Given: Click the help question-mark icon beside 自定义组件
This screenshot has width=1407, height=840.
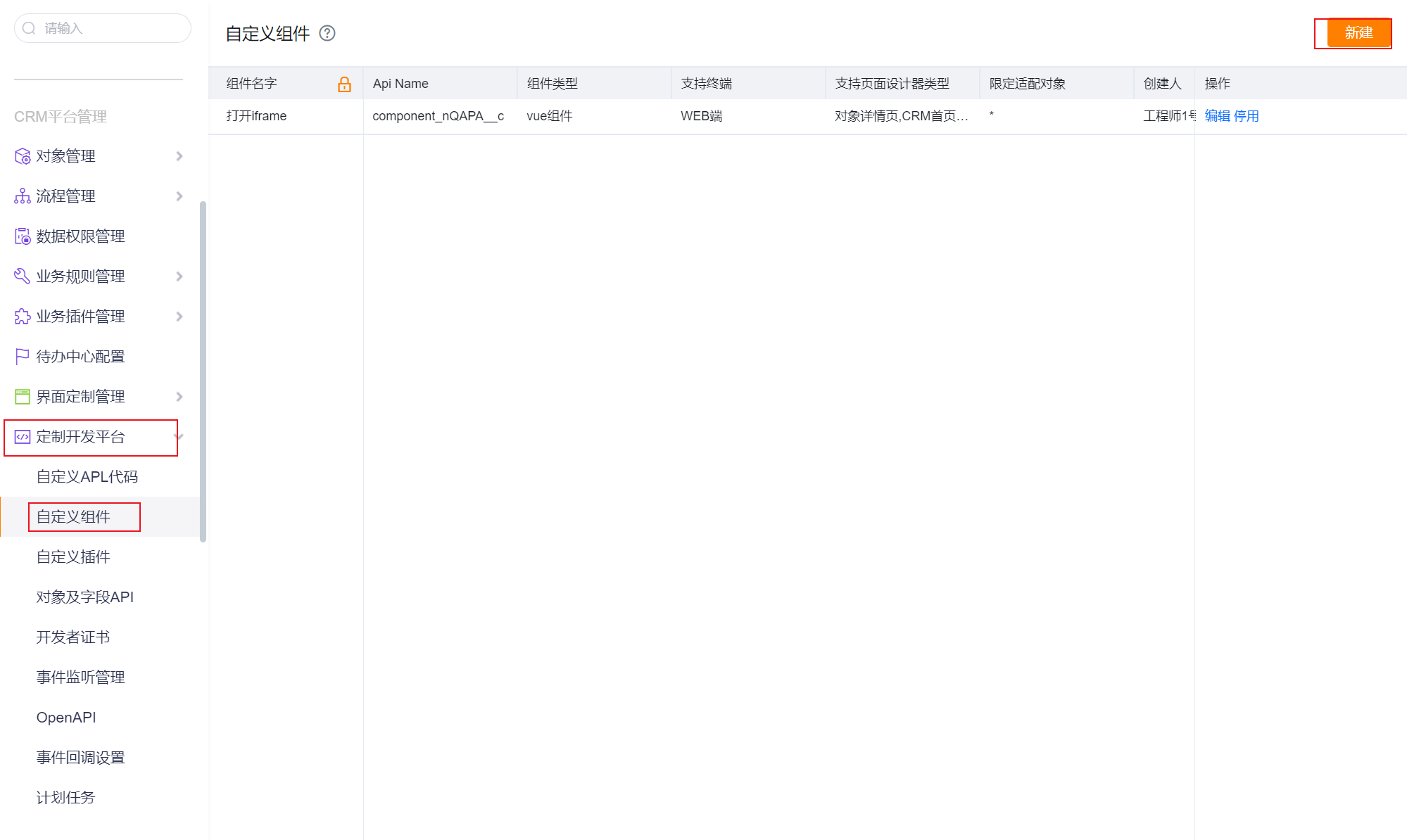Looking at the screenshot, I should (x=327, y=33).
